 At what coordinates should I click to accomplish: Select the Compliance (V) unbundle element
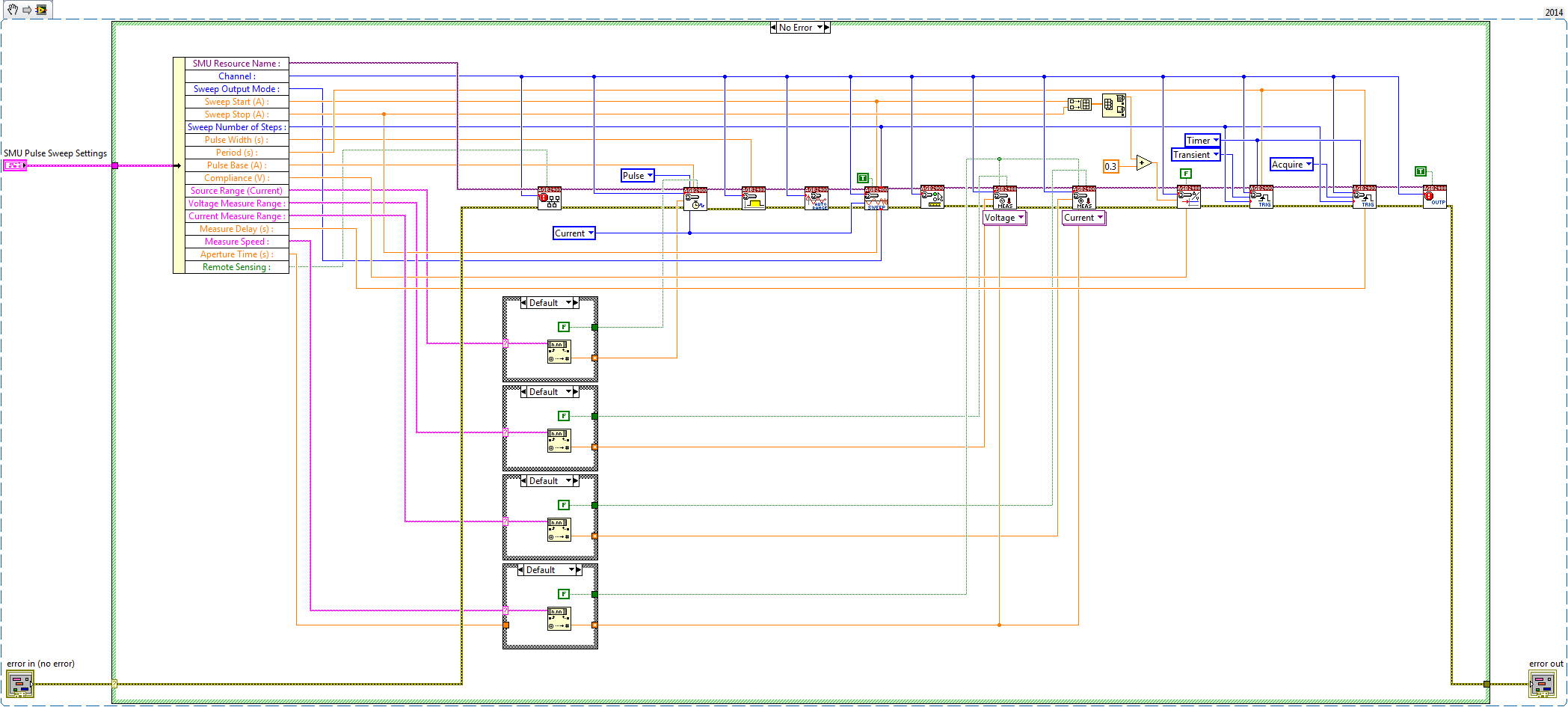tap(237, 178)
